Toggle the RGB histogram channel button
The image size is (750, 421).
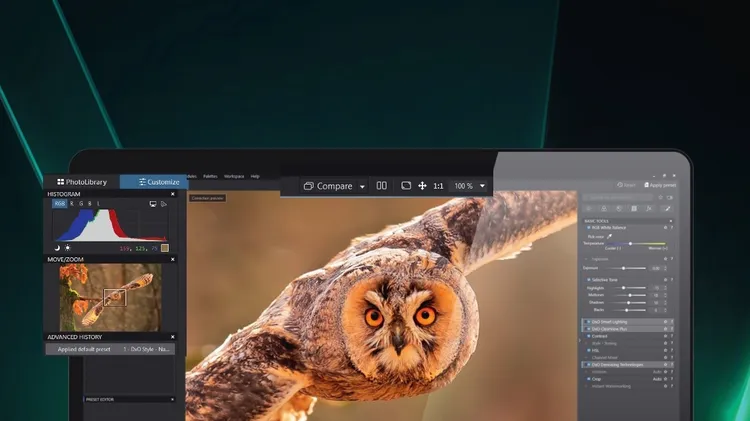60,203
